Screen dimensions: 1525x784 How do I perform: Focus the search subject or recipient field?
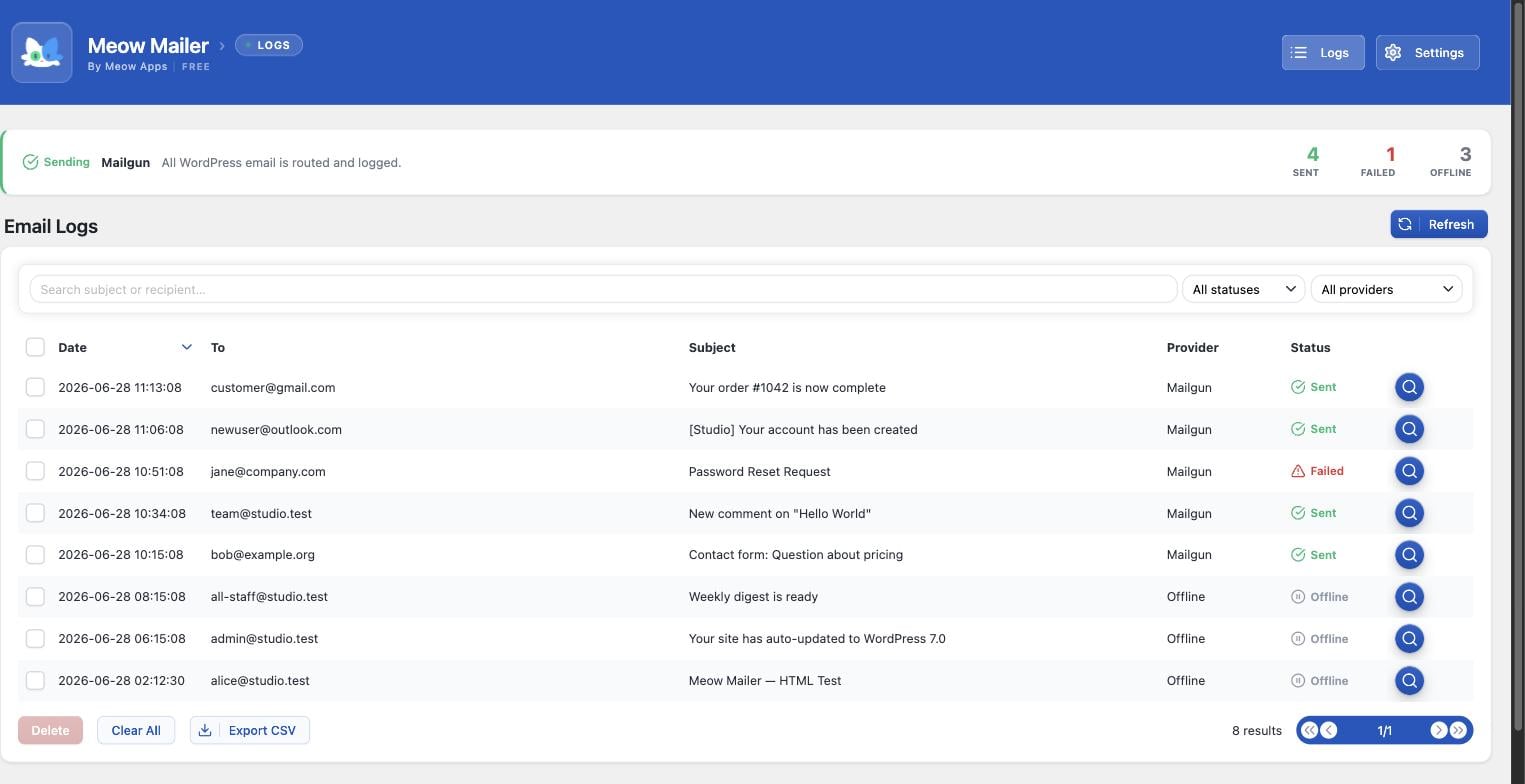click(603, 289)
